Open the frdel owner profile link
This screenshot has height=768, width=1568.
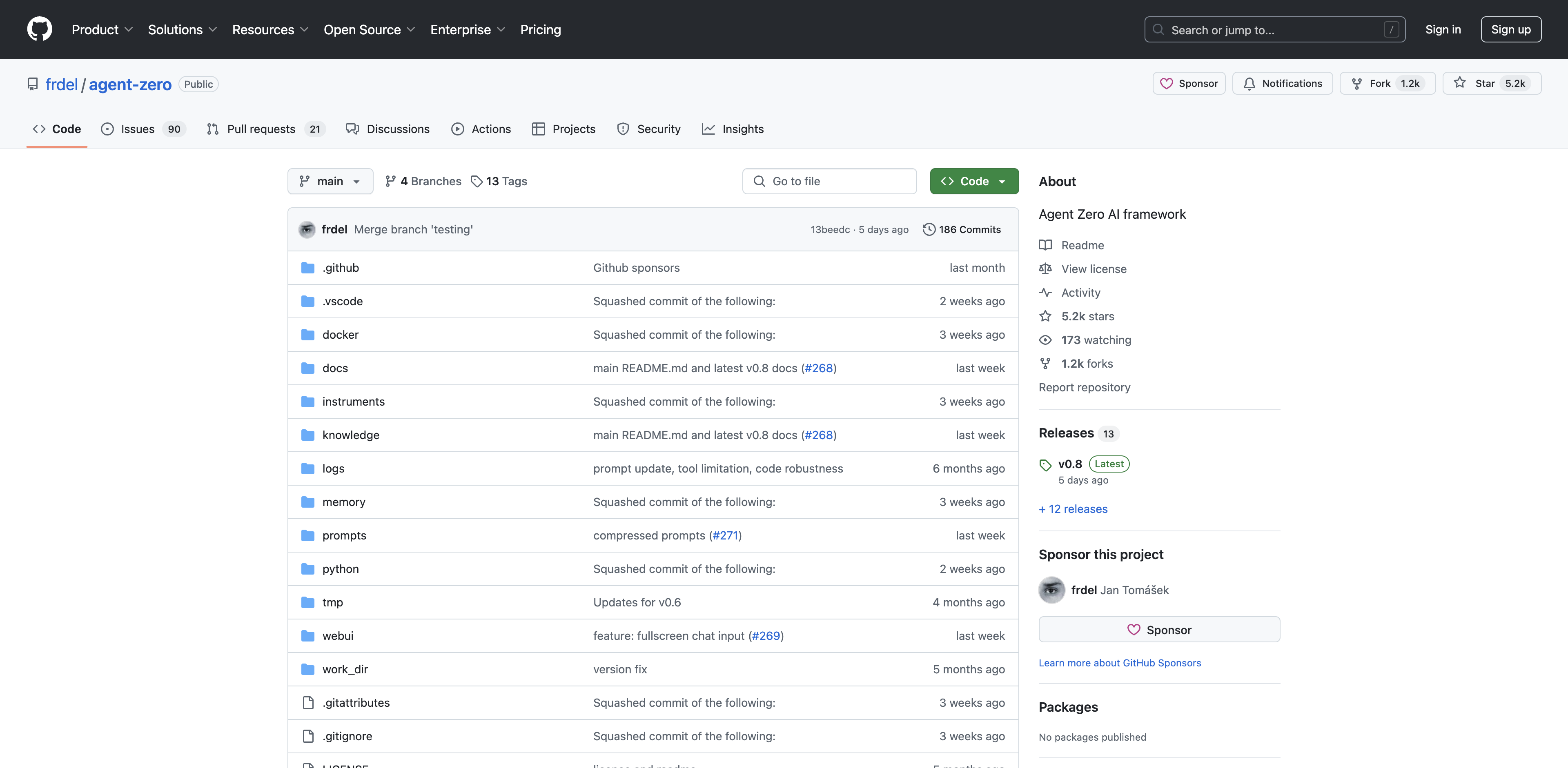click(x=62, y=84)
